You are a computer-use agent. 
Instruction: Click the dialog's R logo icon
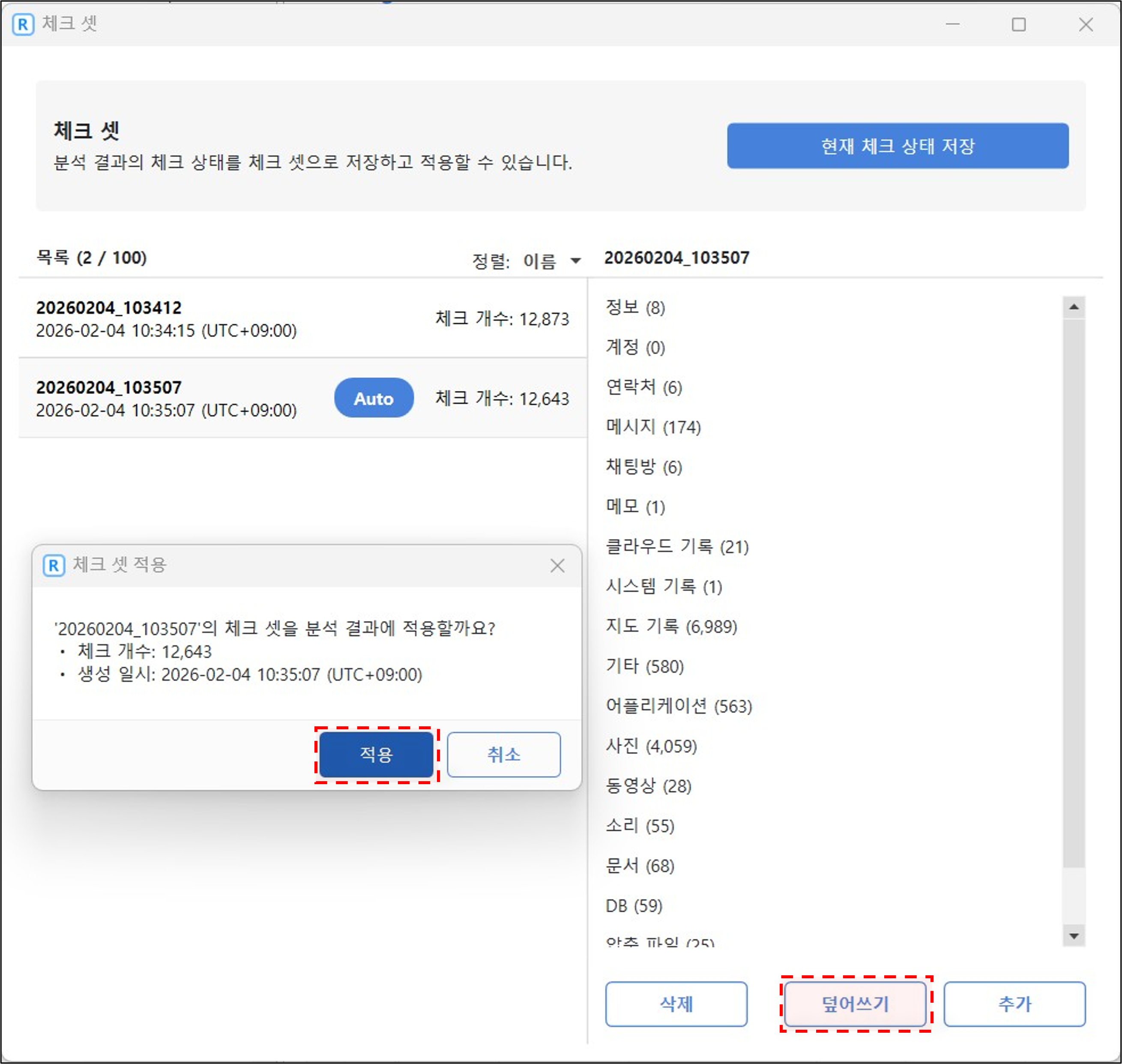coord(54,566)
